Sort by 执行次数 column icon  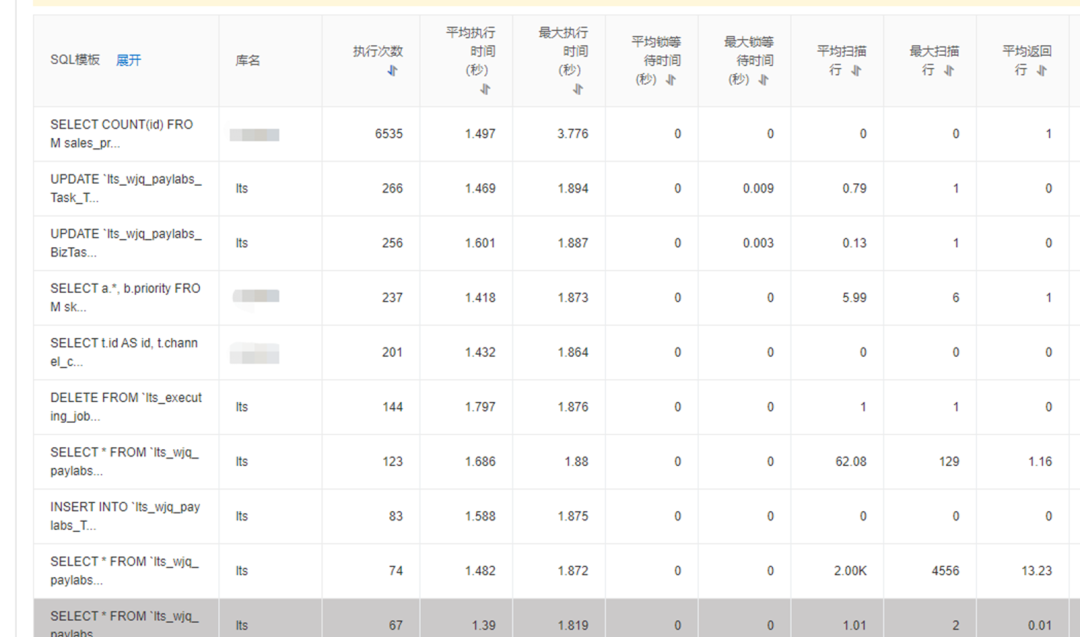coord(392,70)
